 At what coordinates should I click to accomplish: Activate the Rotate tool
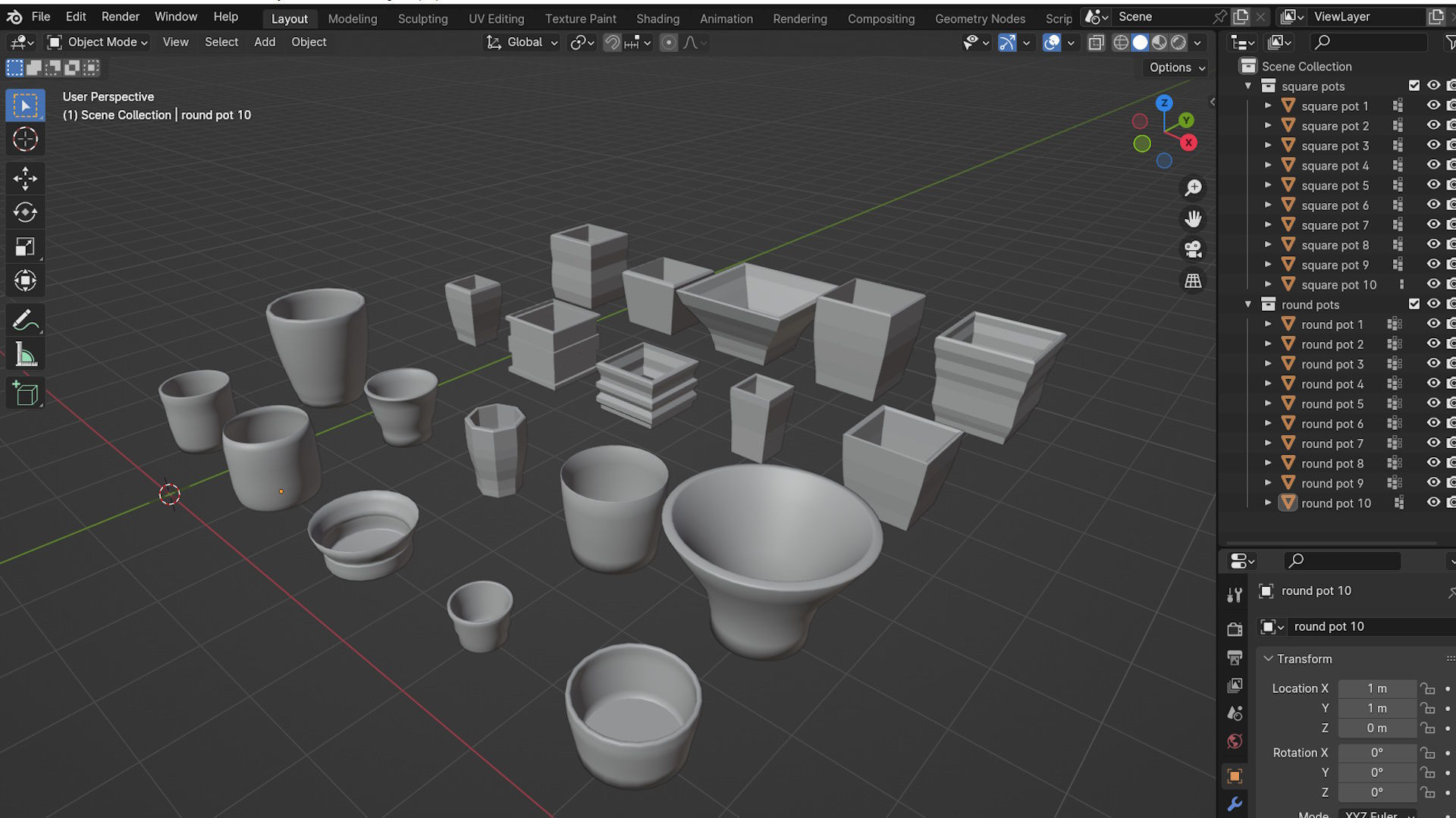[x=25, y=212]
